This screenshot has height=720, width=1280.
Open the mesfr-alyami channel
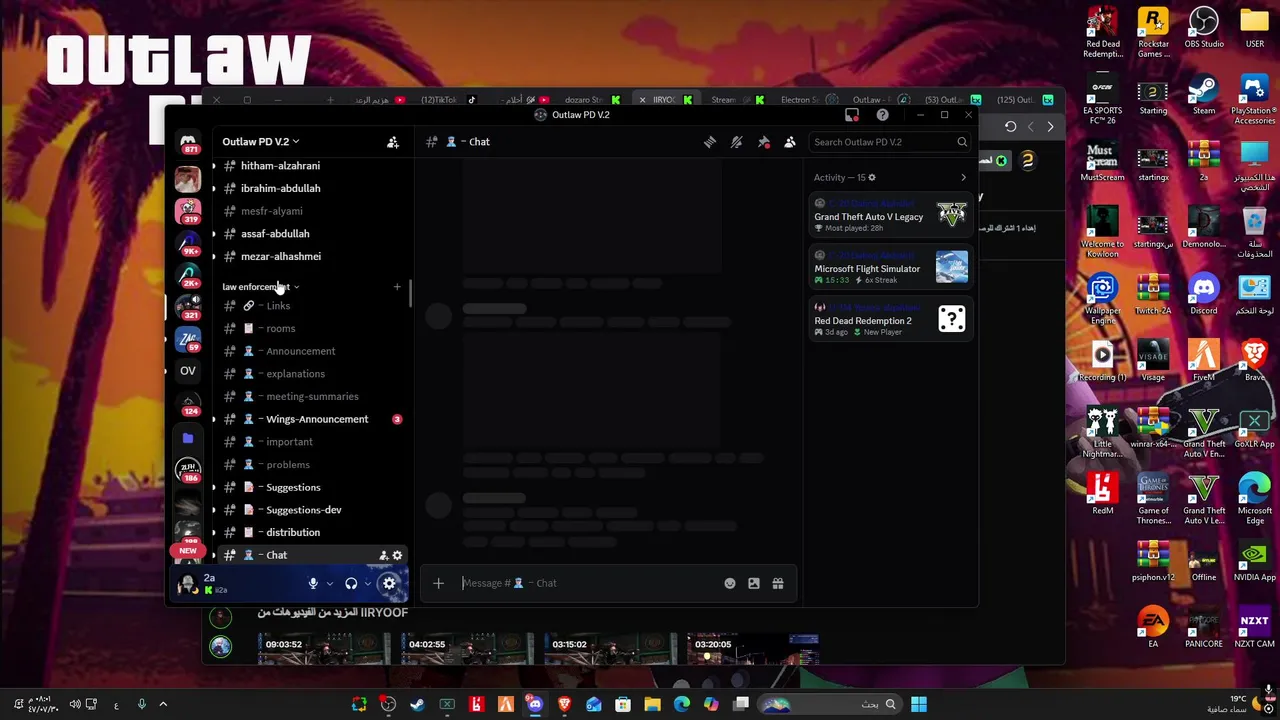pos(310,211)
